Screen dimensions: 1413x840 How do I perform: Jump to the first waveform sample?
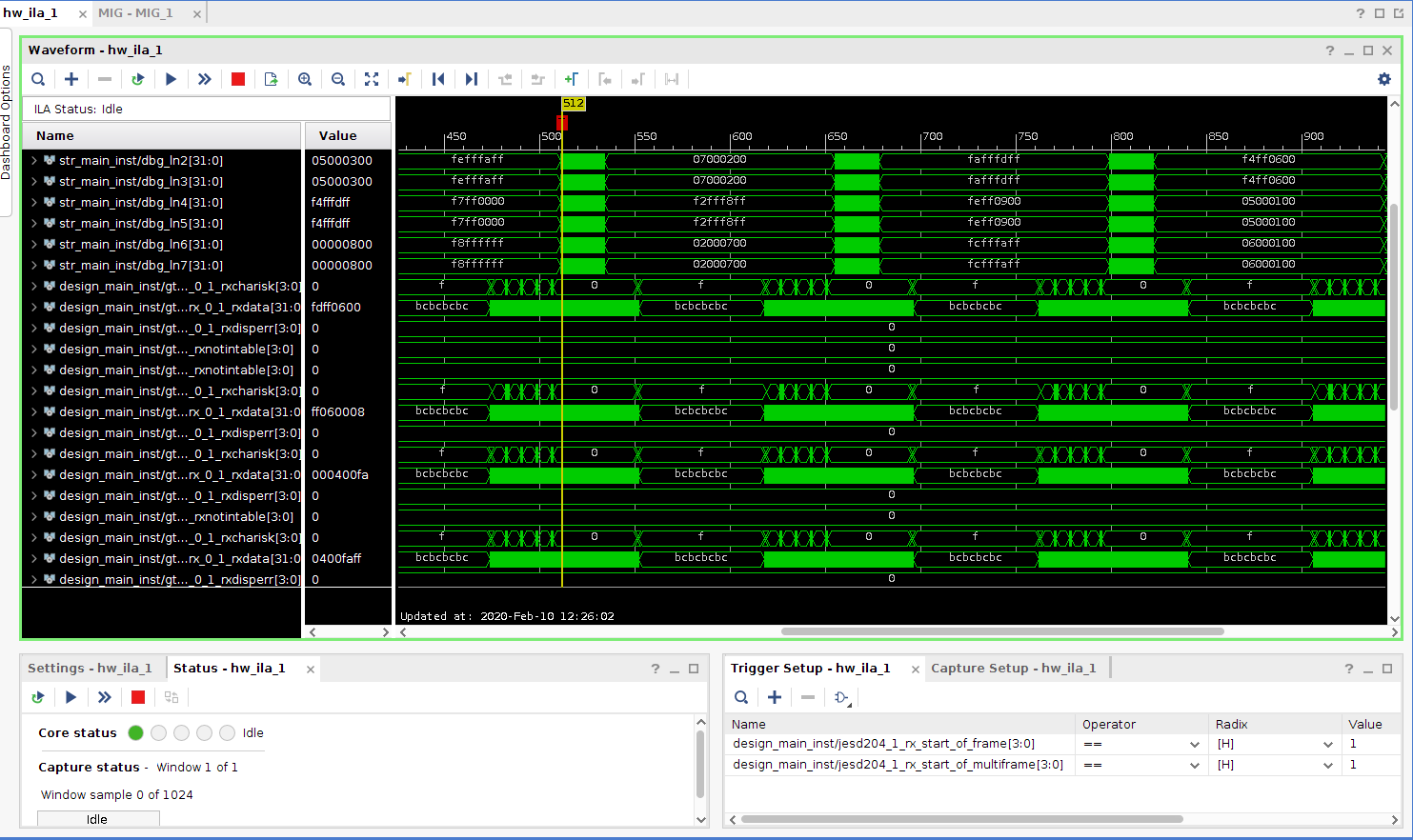(438, 79)
